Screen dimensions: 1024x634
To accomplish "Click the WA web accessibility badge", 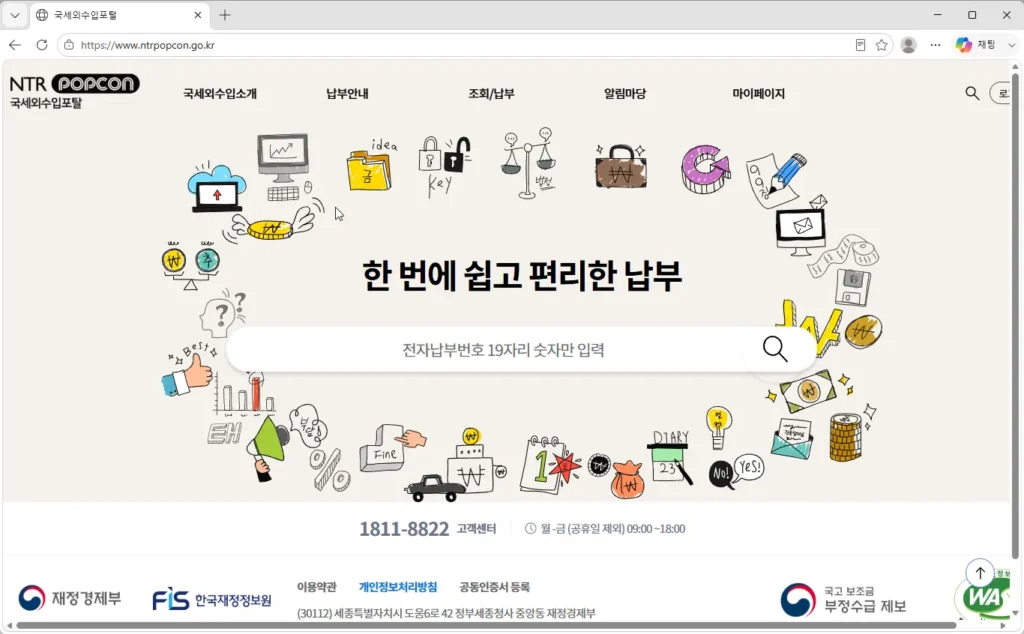I will point(985,597).
